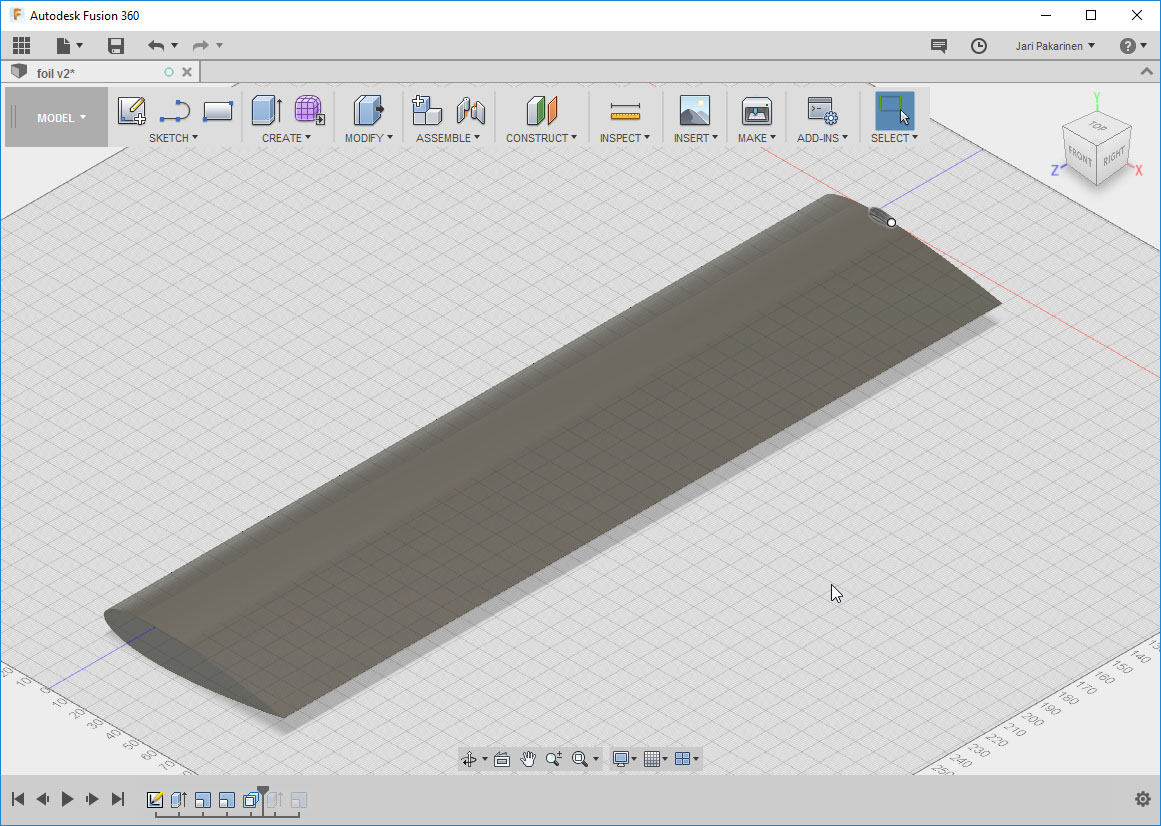Open the Help question-mark icon
This screenshot has height=826, width=1161.
click(1127, 46)
